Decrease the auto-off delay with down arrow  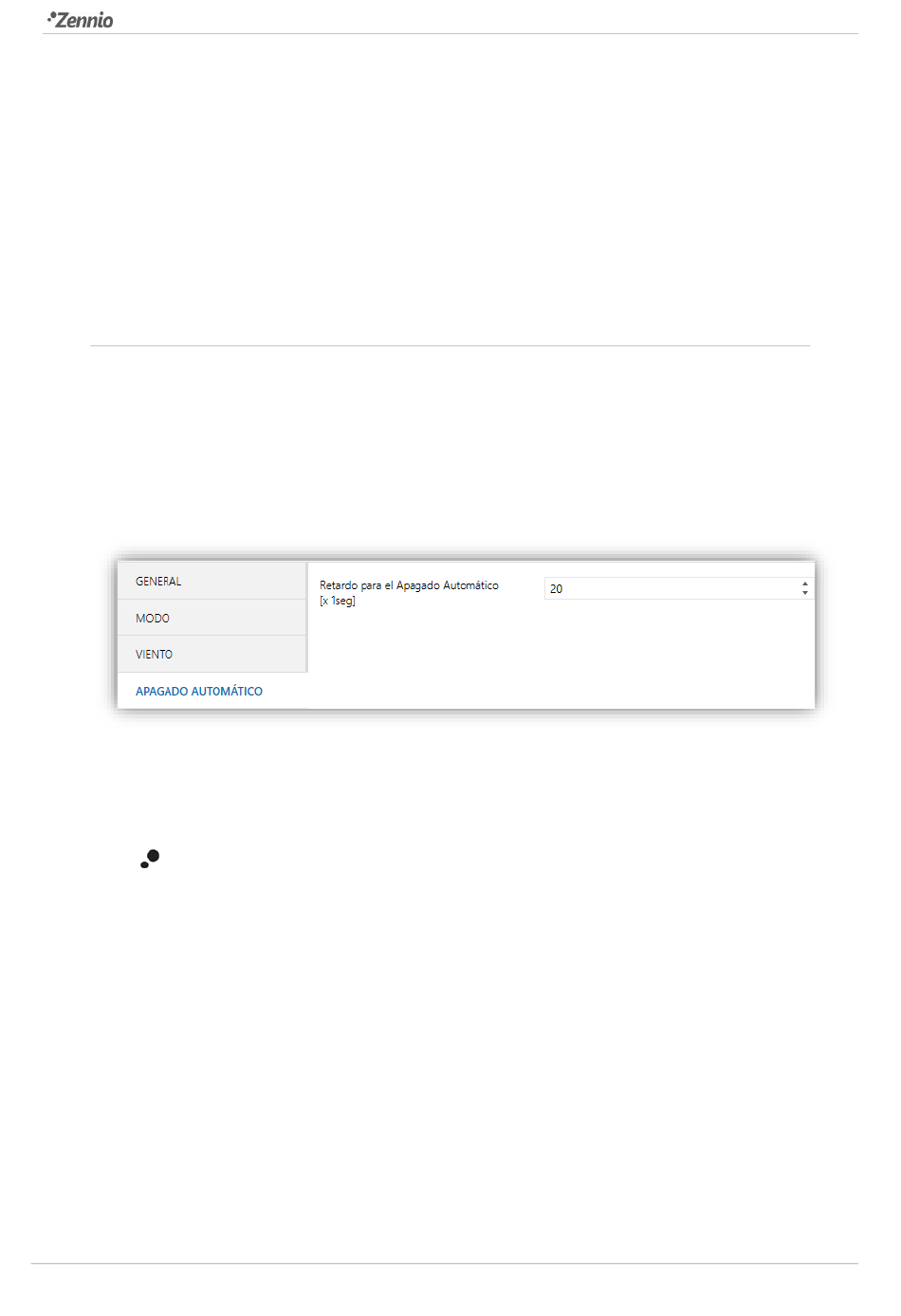805,593
